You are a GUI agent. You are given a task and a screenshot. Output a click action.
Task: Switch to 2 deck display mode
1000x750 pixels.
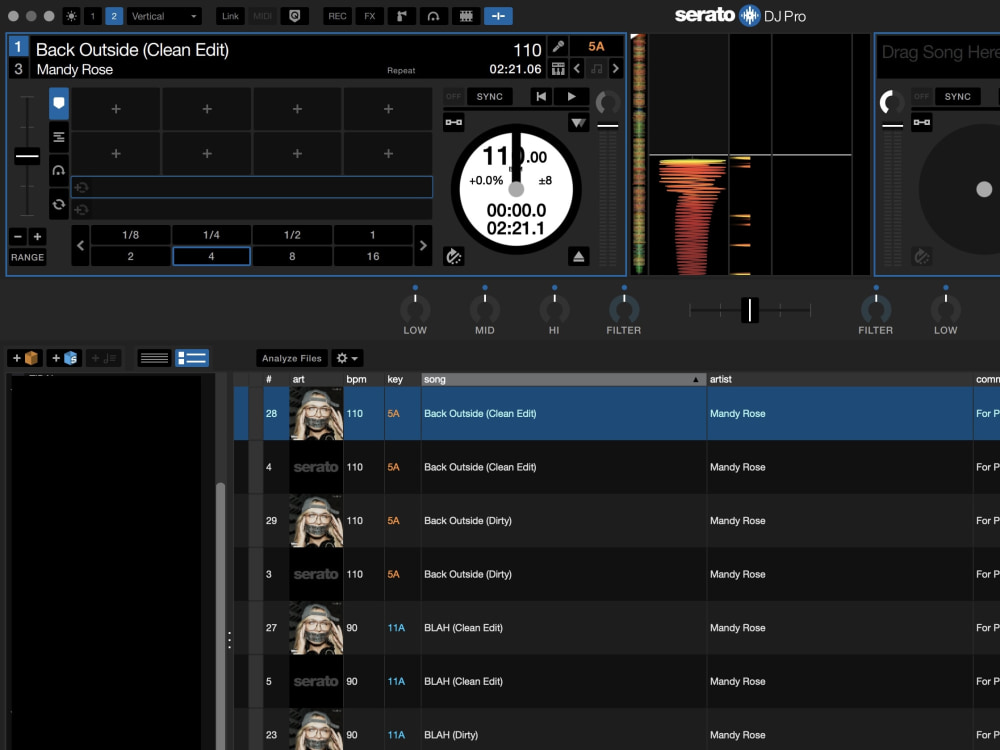[x=114, y=16]
